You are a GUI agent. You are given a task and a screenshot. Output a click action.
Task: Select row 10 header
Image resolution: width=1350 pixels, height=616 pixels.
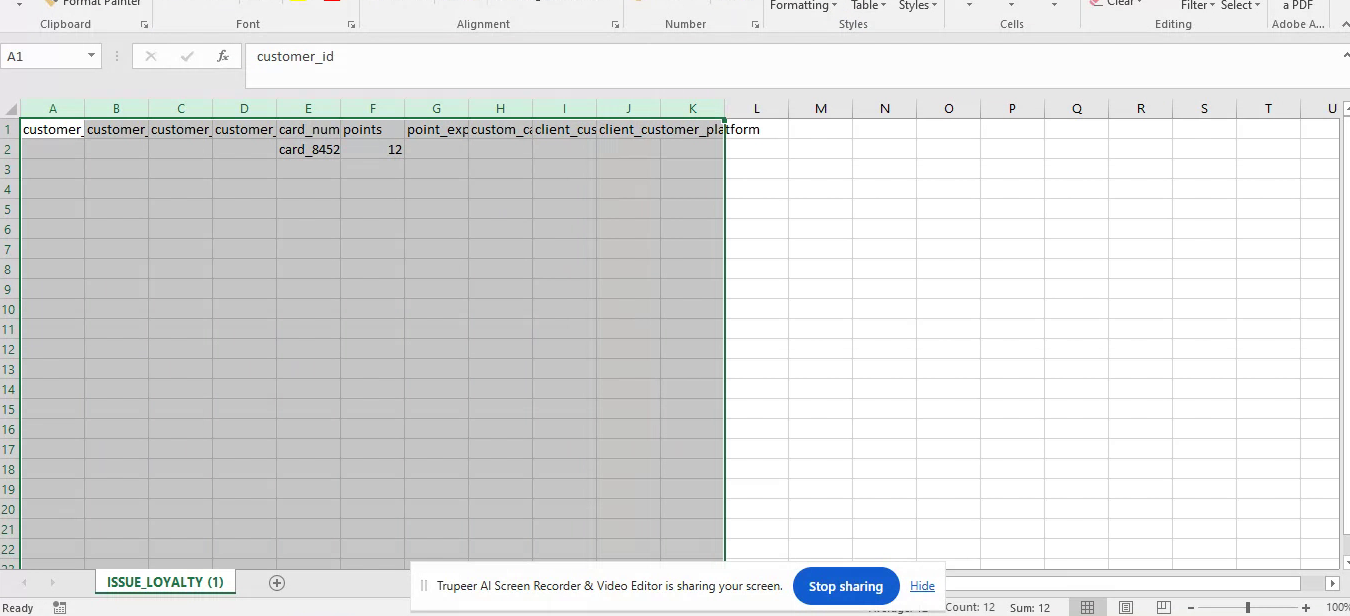click(x=10, y=309)
